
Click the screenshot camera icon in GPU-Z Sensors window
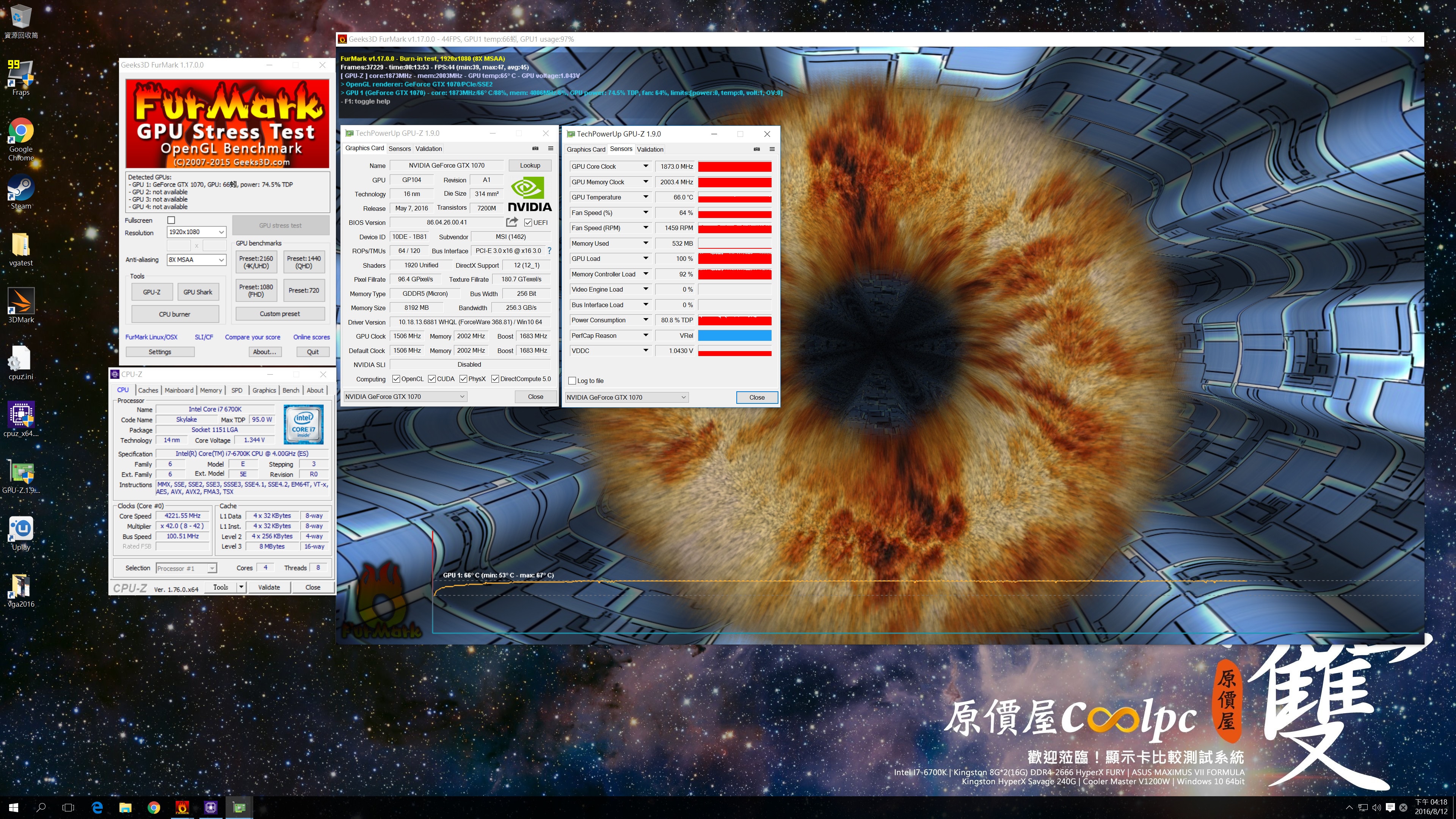(x=757, y=149)
